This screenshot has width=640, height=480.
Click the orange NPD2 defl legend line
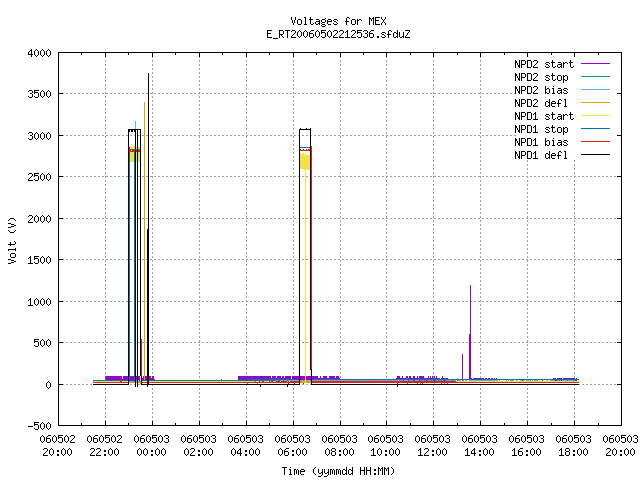click(x=596, y=103)
